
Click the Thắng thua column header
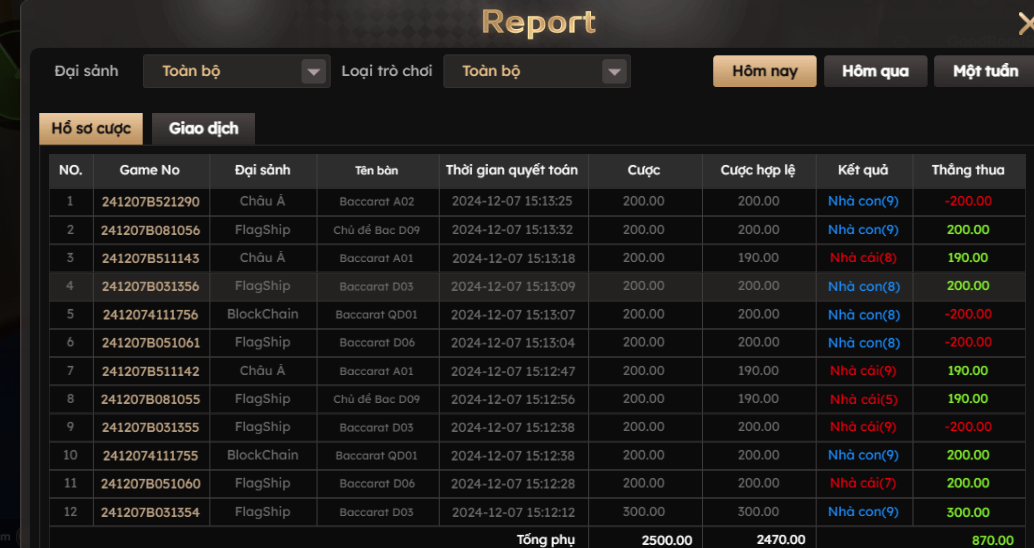pyautogui.click(x=967, y=170)
